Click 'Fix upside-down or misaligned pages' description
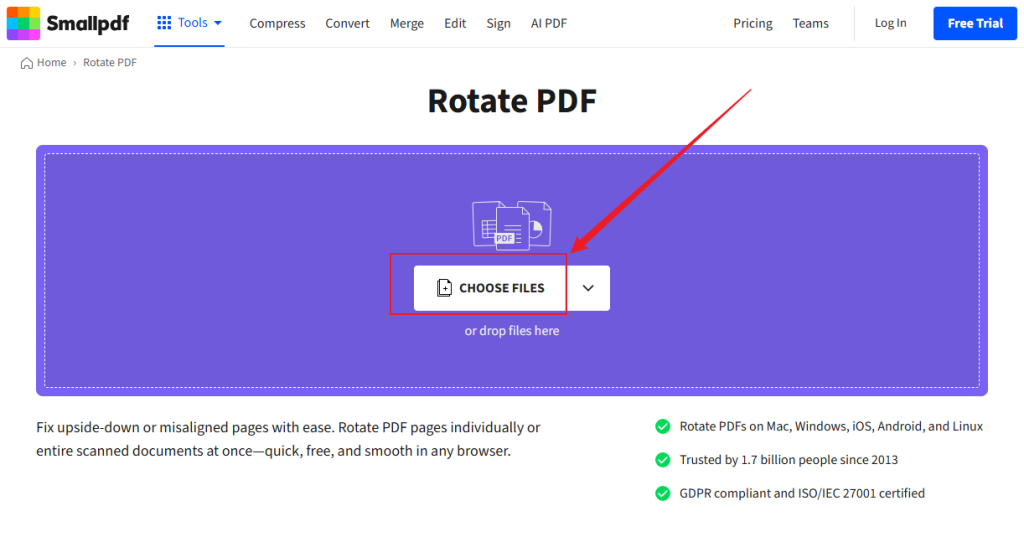This screenshot has width=1024, height=547. point(288,439)
